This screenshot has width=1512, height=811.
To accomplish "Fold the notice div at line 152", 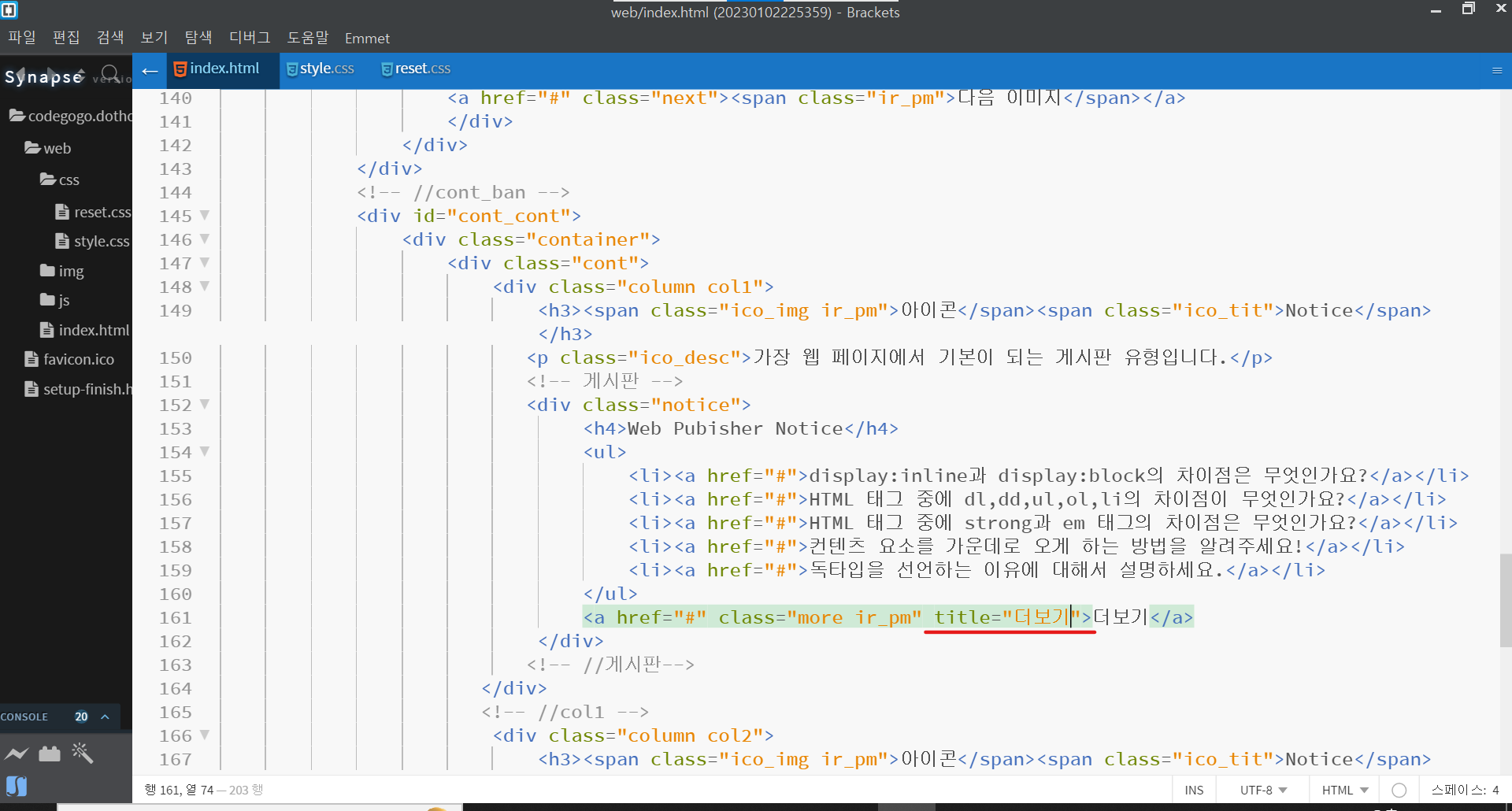I will [x=205, y=404].
